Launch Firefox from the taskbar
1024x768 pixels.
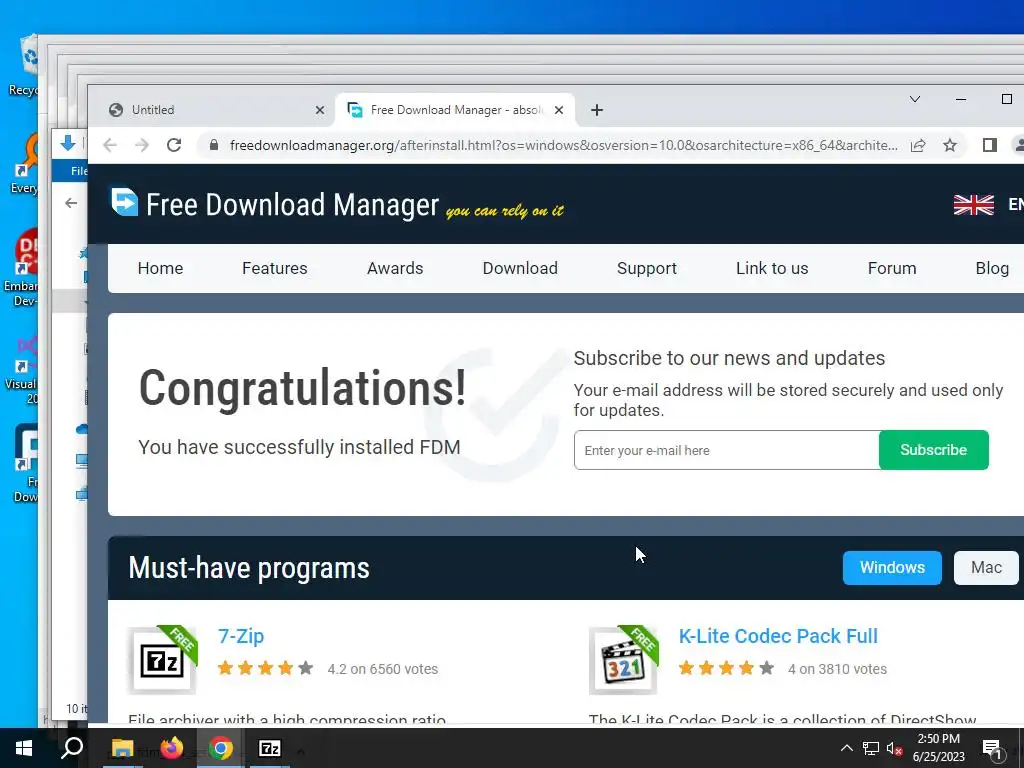(172, 748)
